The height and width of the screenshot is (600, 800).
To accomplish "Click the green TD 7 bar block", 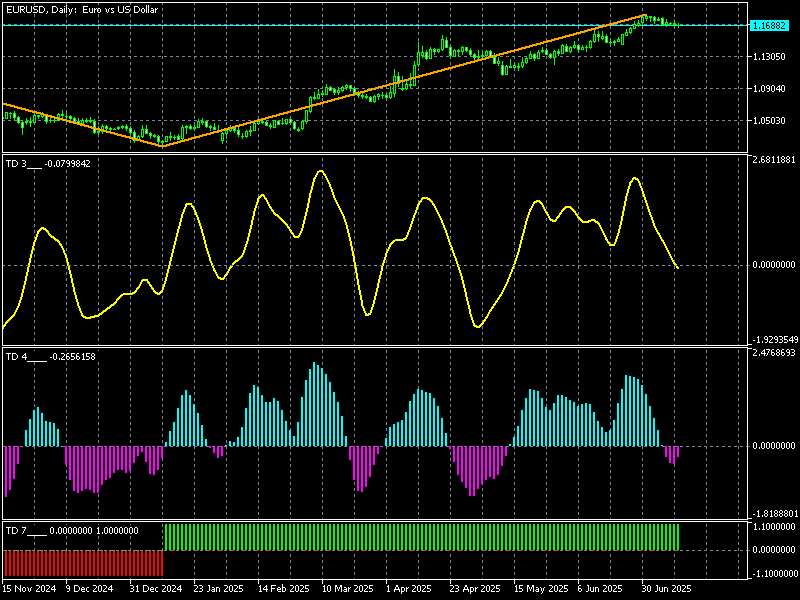I will (x=422, y=537).
